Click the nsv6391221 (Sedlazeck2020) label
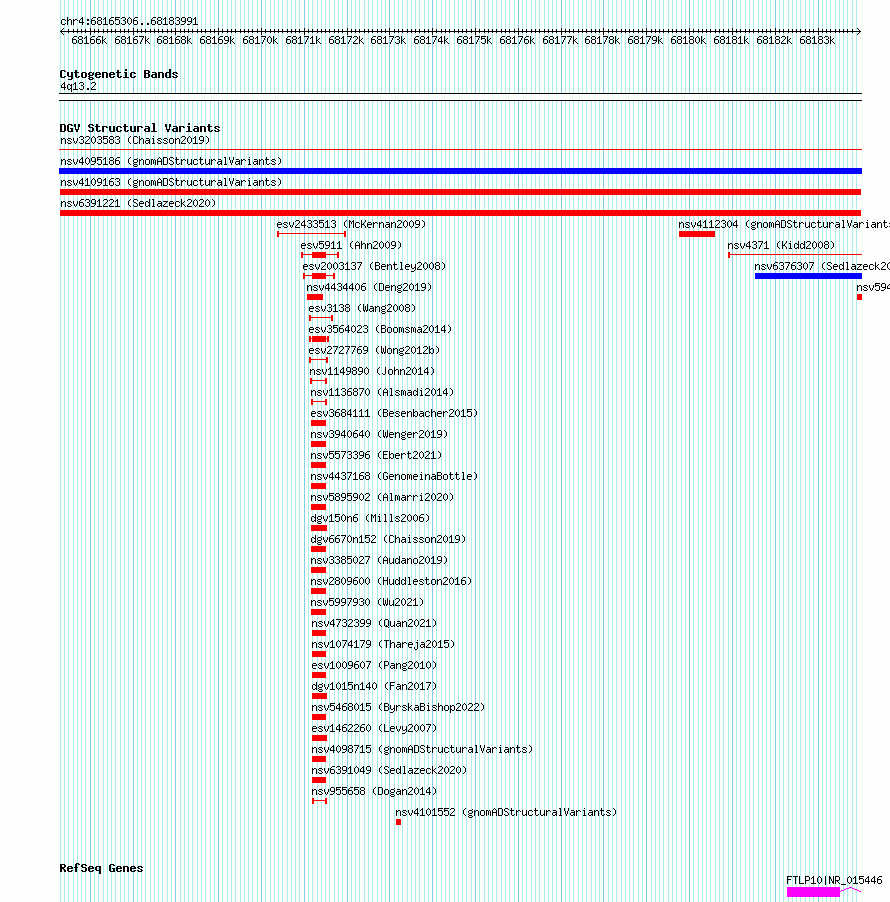 pos(138,203)
